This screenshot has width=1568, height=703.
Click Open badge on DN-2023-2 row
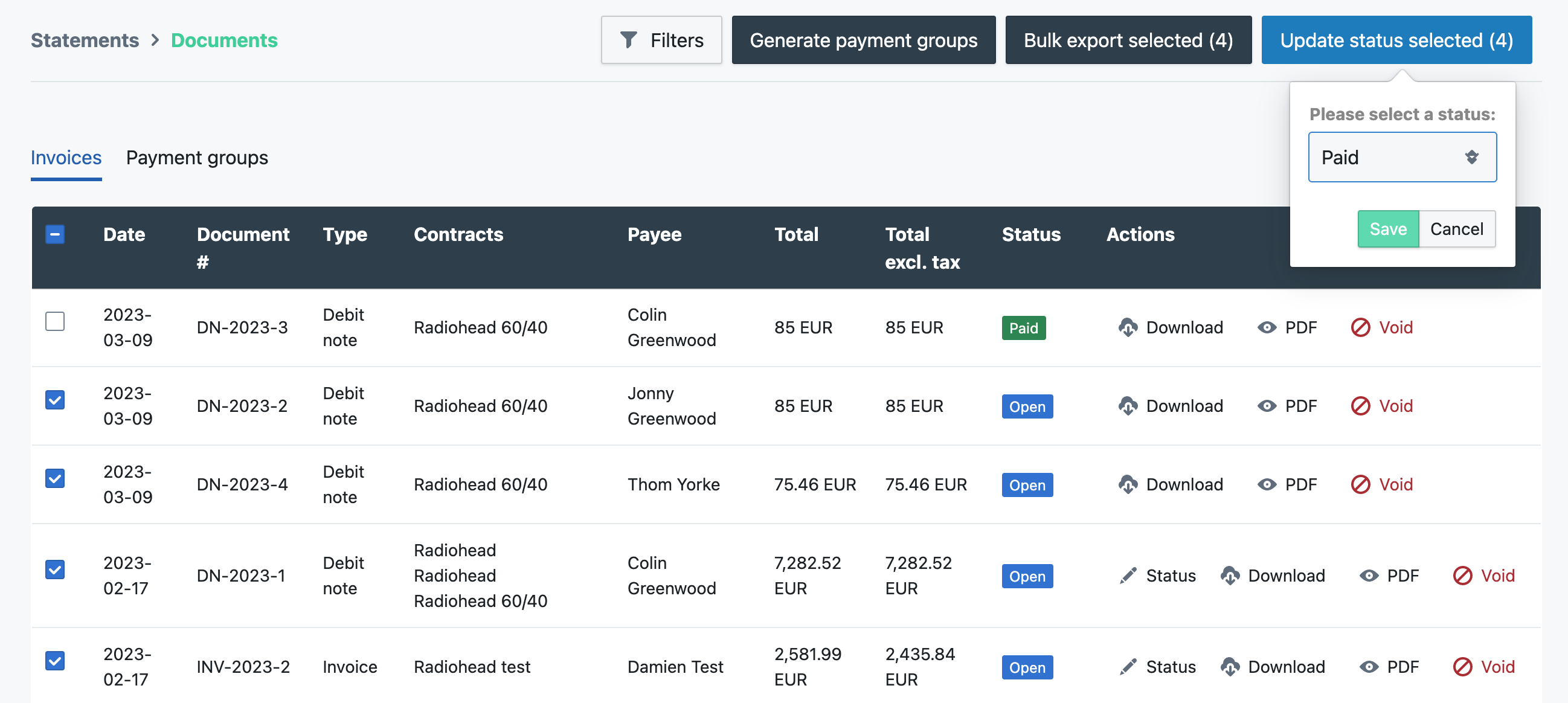[1027, 406]
